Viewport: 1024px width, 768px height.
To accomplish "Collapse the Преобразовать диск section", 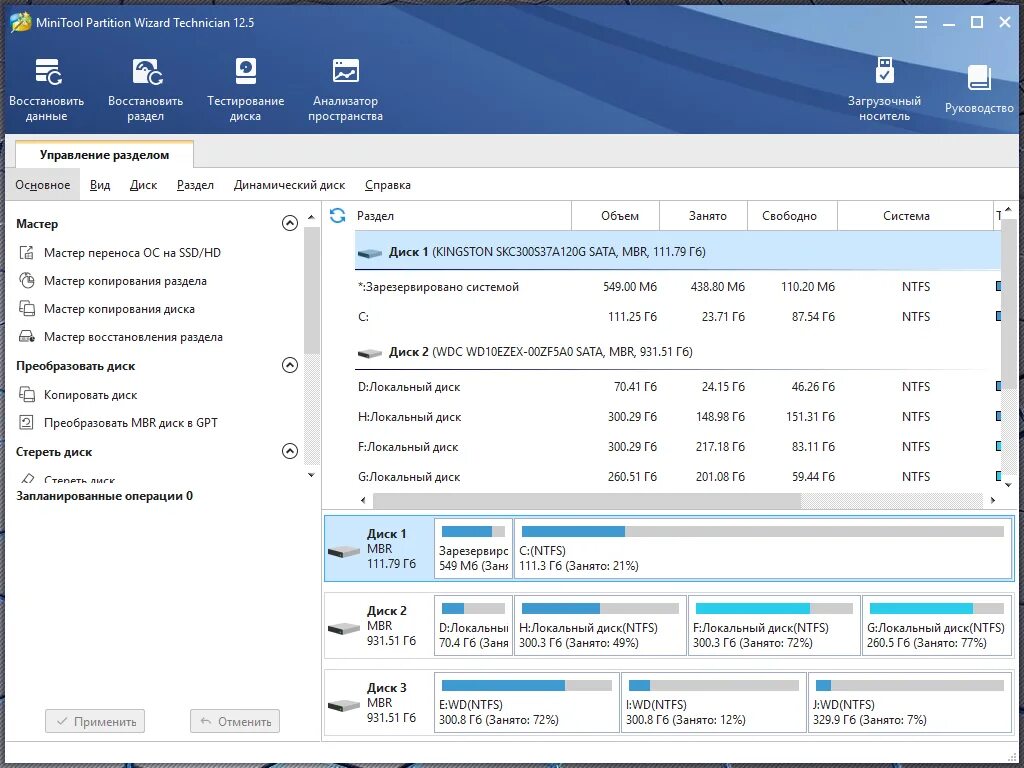I will pos(290,365).
